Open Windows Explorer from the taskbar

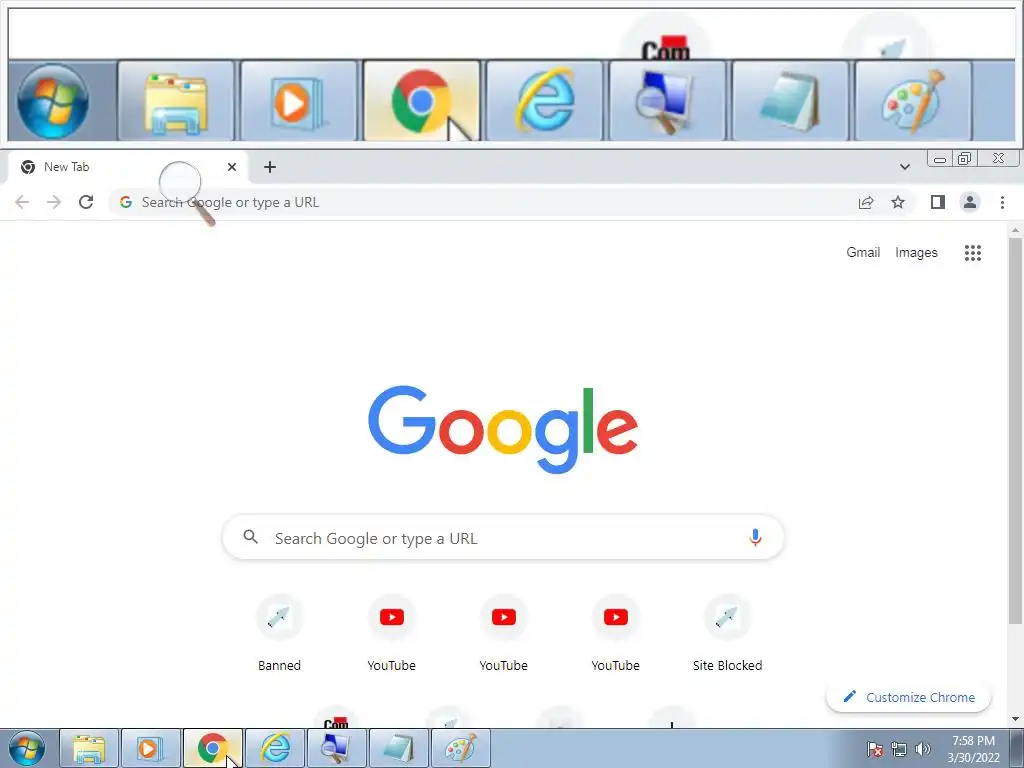[x=89, y=748]
